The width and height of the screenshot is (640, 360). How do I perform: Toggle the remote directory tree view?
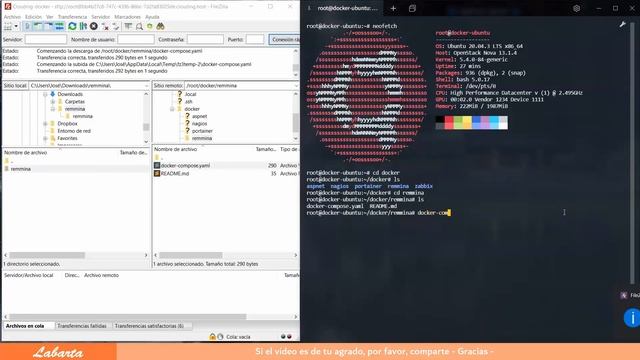point(49,27)
